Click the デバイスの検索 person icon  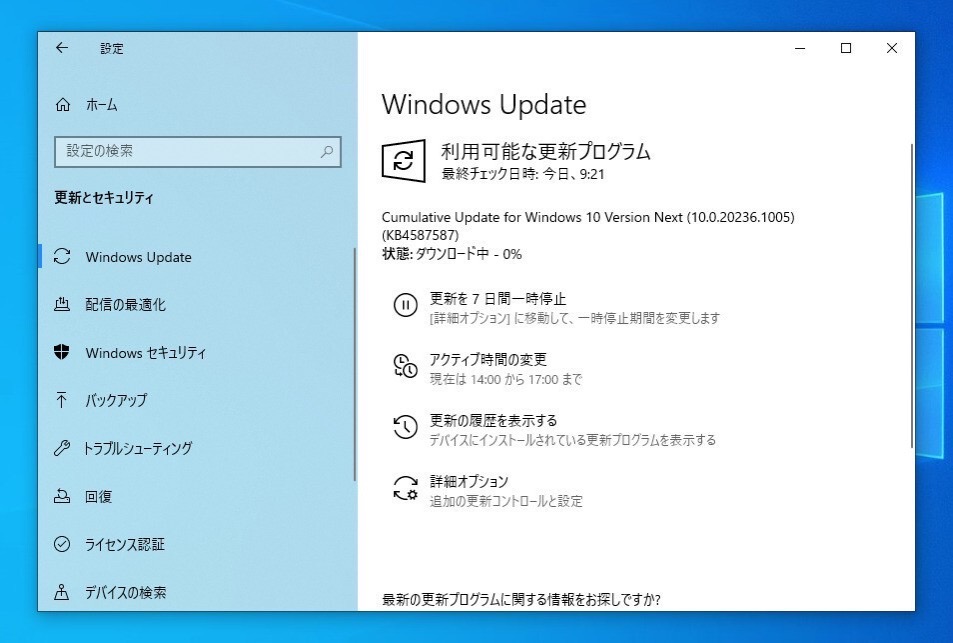[61, 591]
